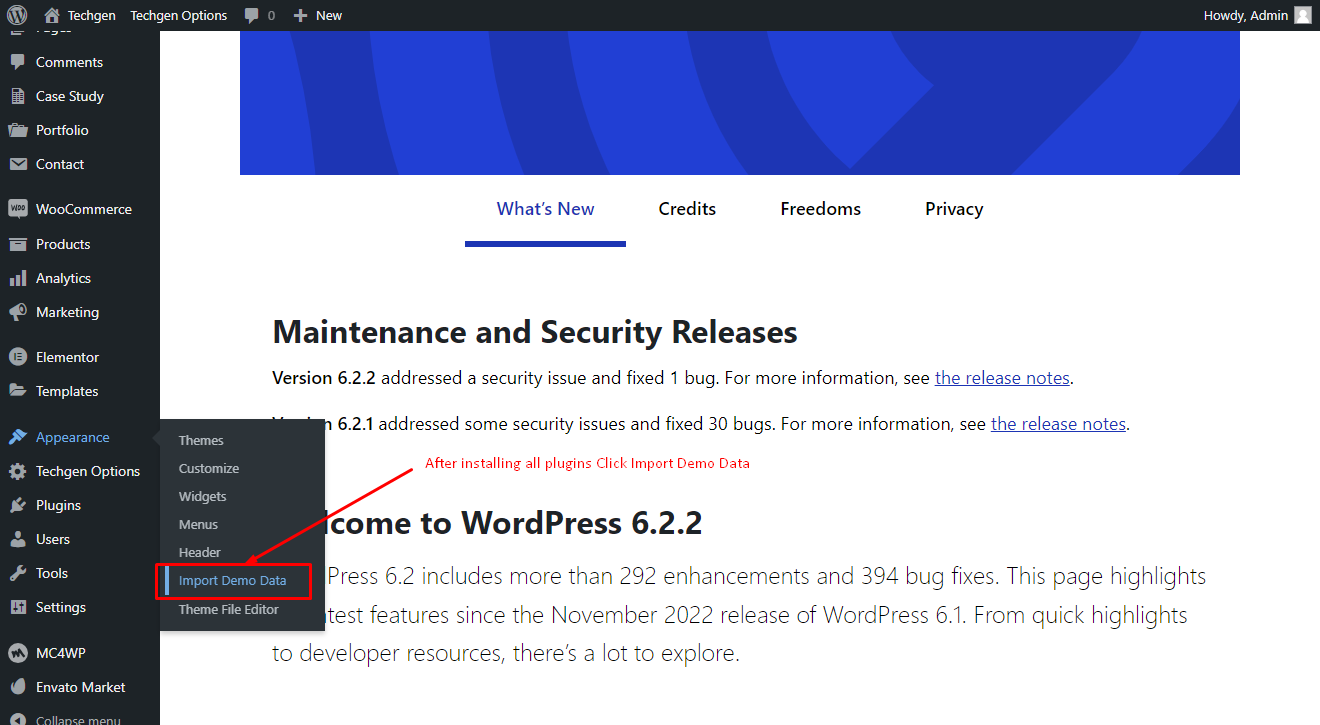Open the Tools wrench icon
Viewport: 1320px width, 725px height.
17,573
